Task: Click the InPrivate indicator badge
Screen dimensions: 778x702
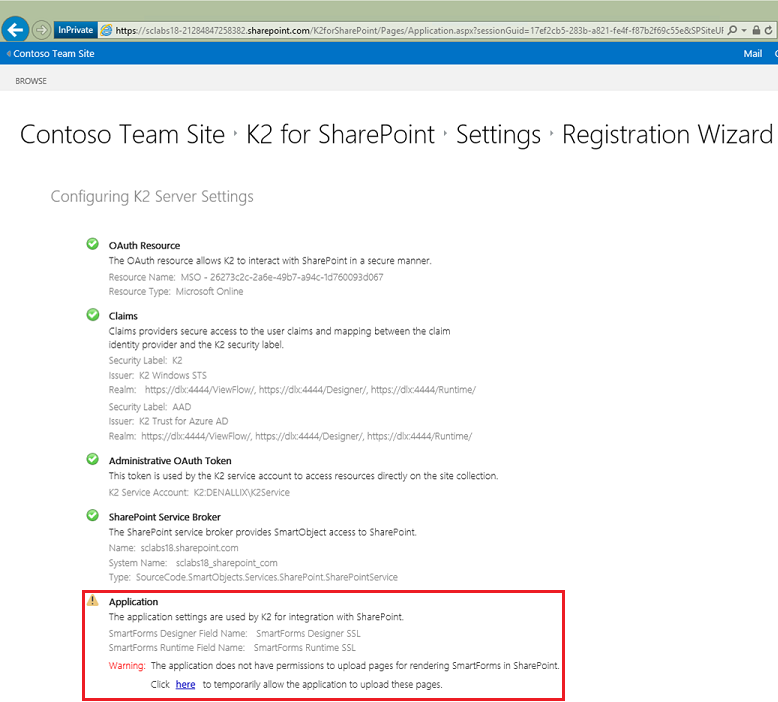Action: coord(75,30)
